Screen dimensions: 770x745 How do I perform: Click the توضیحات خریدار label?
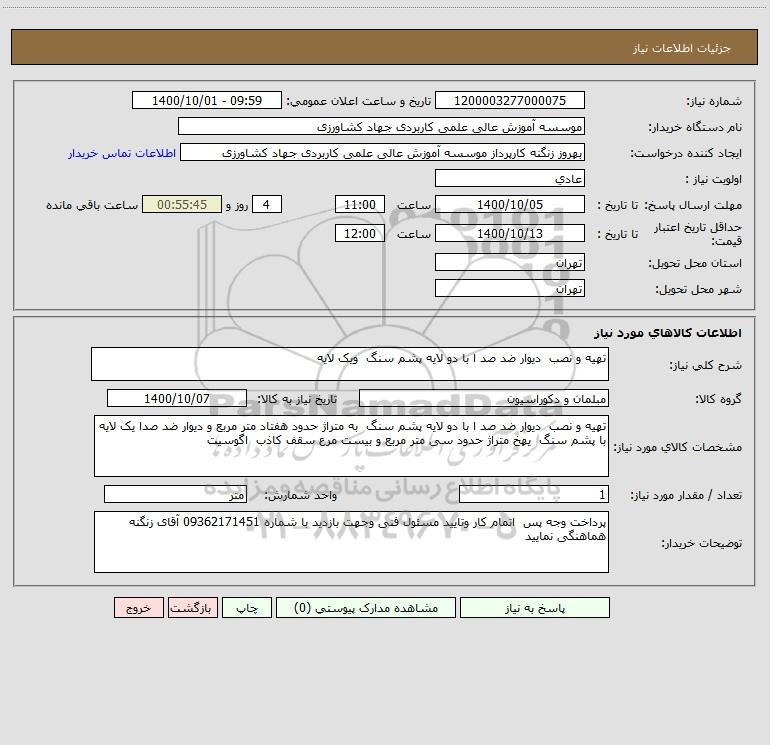coord(701,543)
